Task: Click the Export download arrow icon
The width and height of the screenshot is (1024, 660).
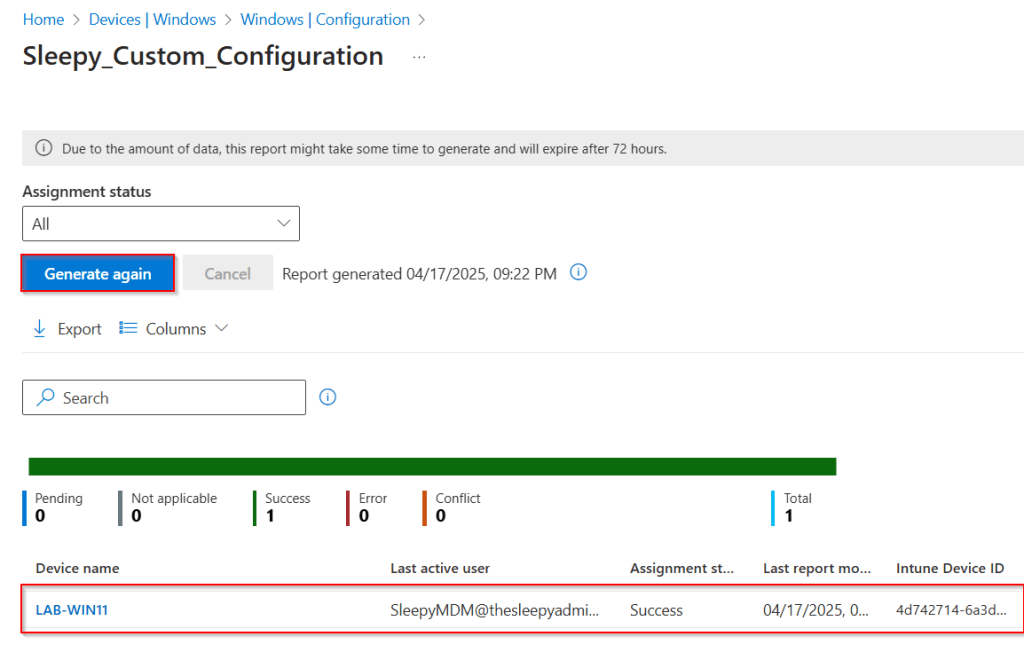Action: (x=40, y=329)
